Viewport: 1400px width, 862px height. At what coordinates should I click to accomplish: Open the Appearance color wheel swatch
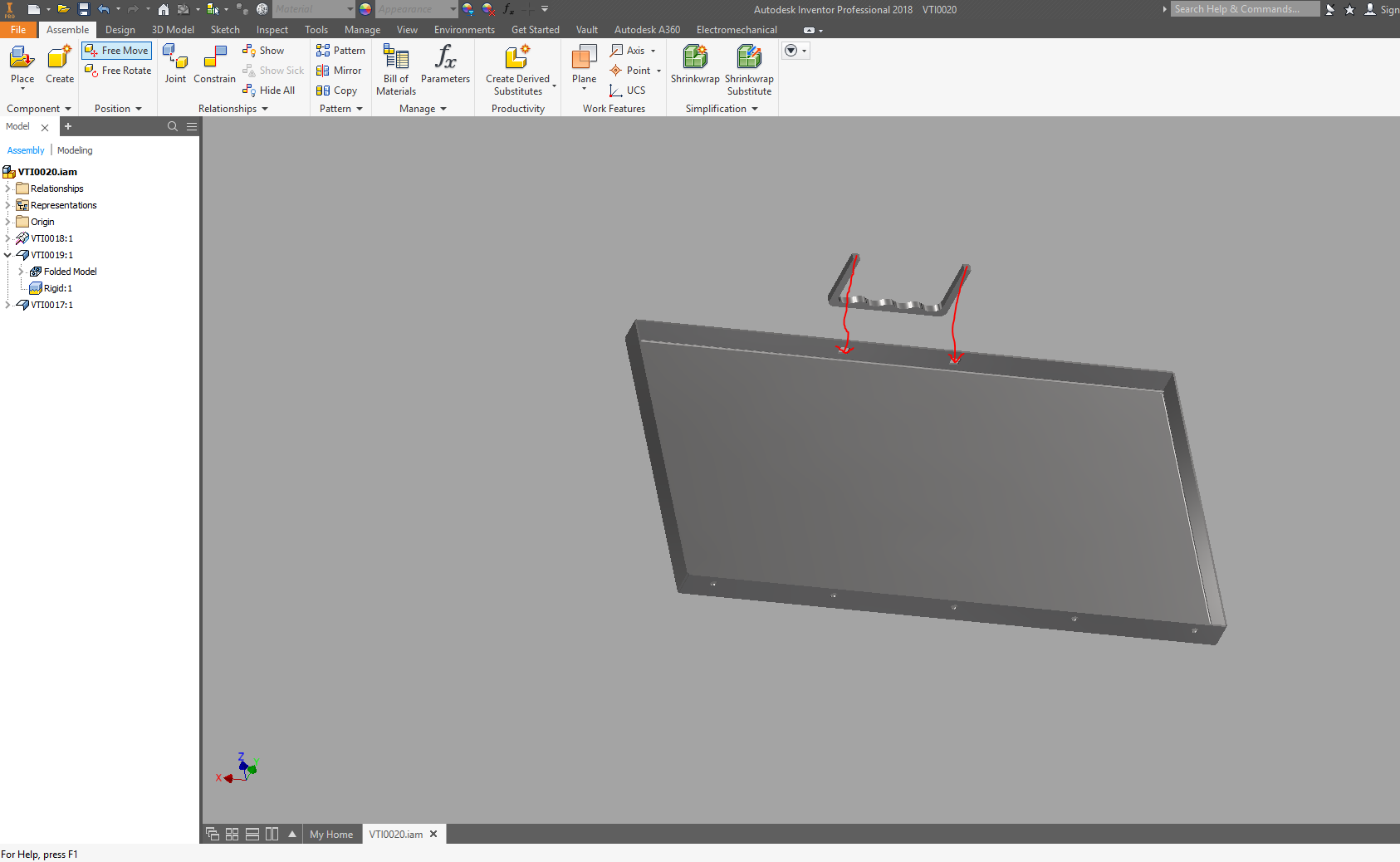(x=365, y=9)
